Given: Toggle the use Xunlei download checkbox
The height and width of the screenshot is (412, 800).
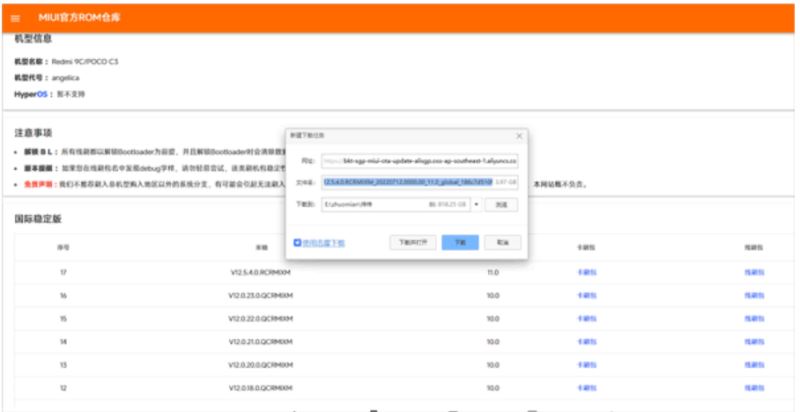Looking at the screenshot, I should 297,243.
